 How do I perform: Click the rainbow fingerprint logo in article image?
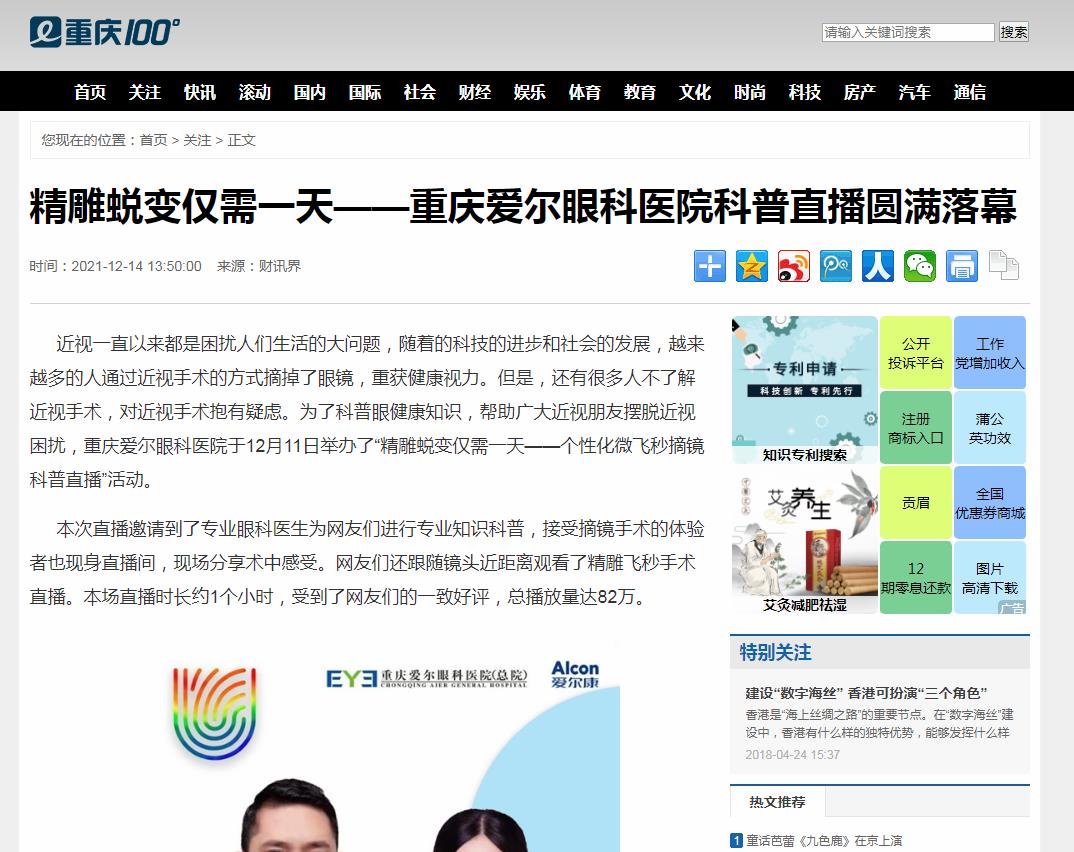point(214,713)
